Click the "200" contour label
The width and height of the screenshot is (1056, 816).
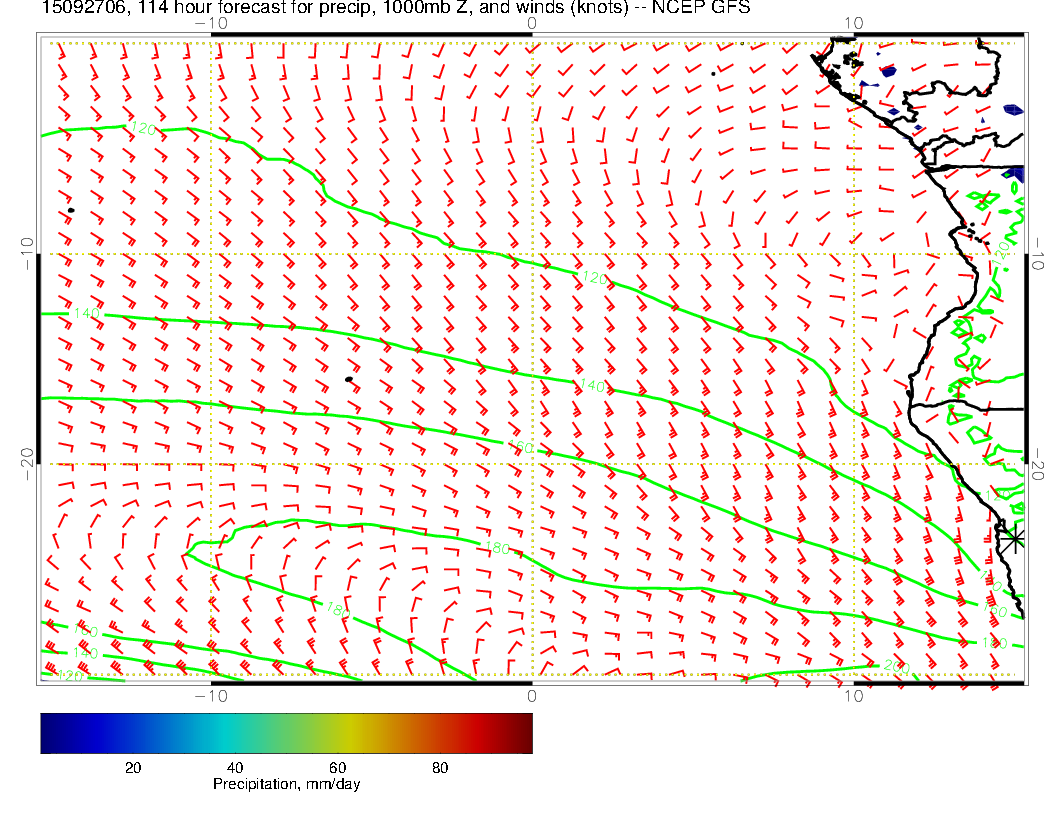(892, 665)
